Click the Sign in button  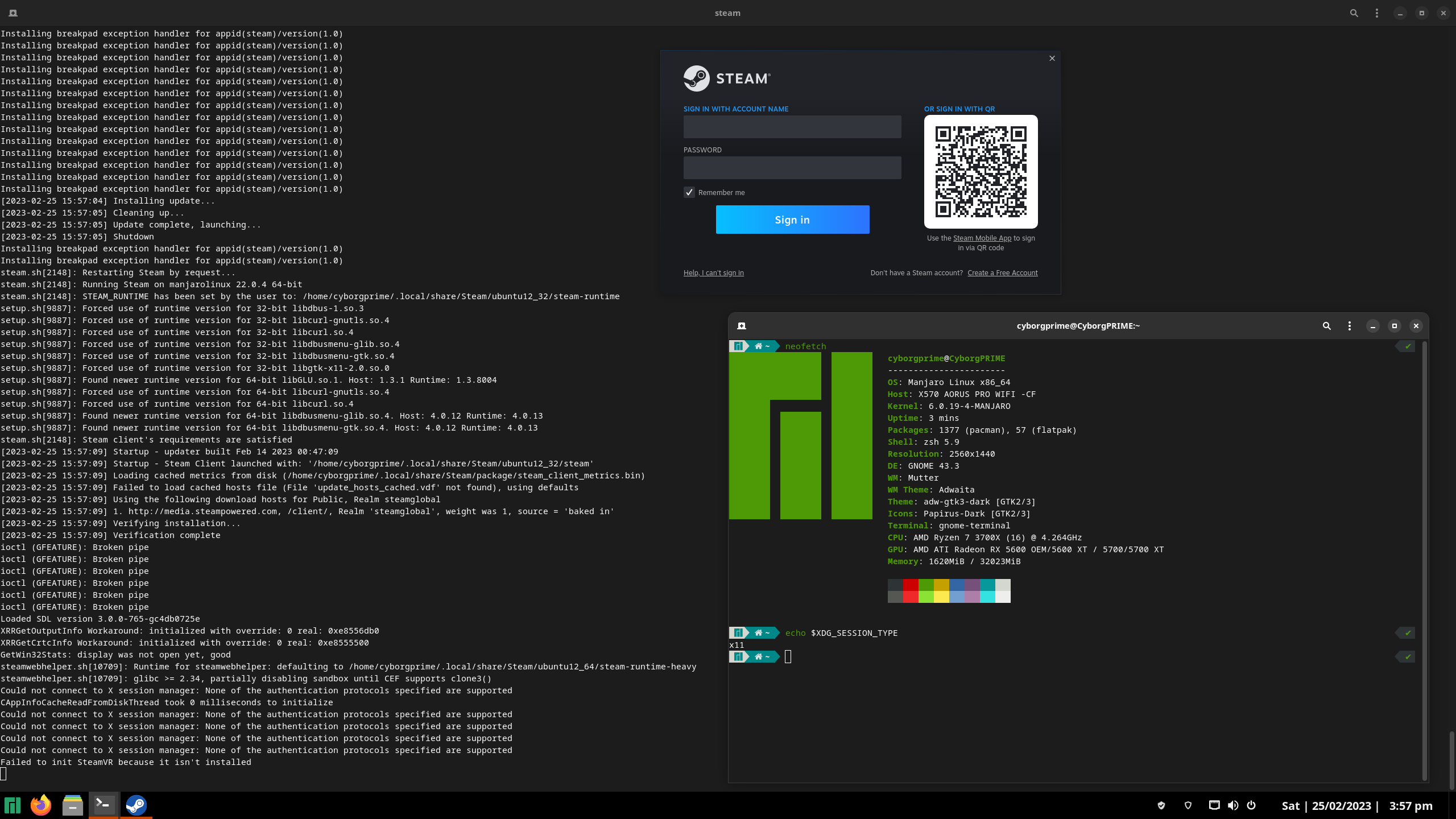(792, 220)
